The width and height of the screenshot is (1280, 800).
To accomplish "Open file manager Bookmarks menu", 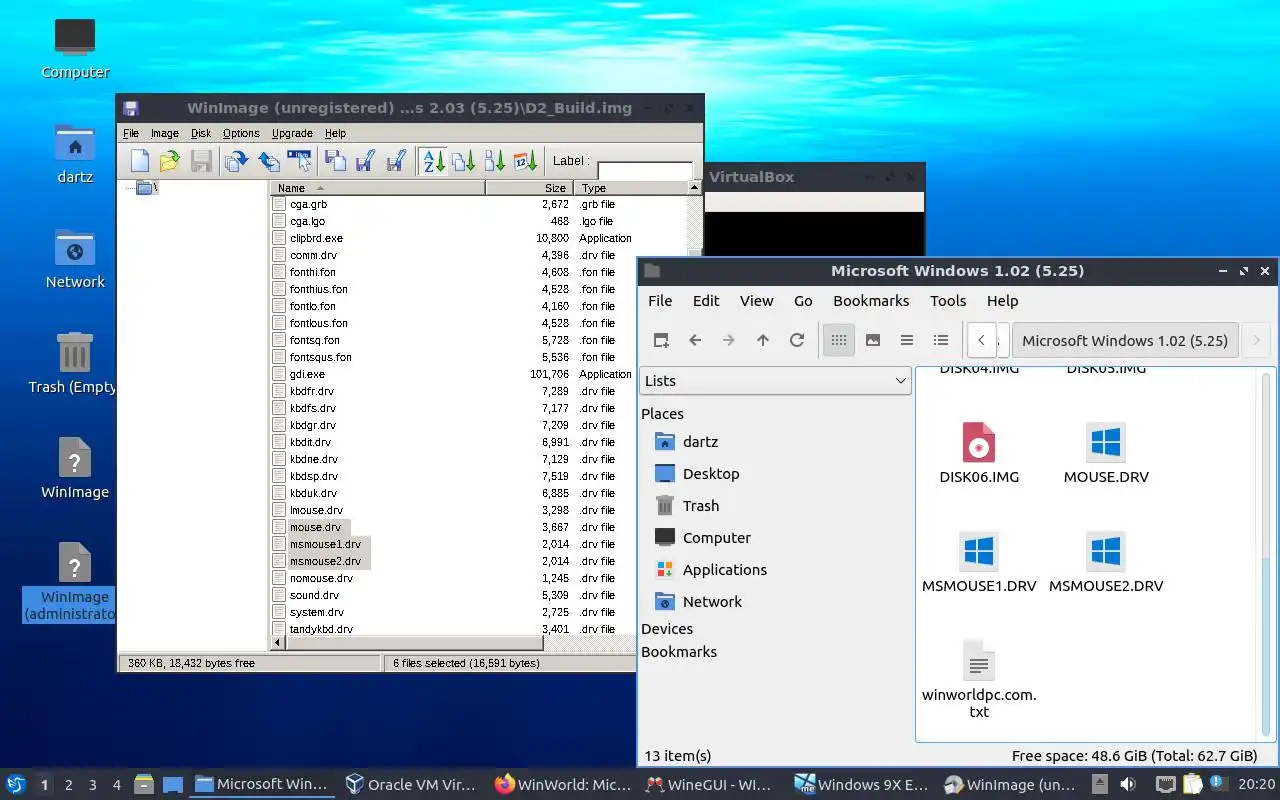I will pyautogui.click(x=871, y=301).
